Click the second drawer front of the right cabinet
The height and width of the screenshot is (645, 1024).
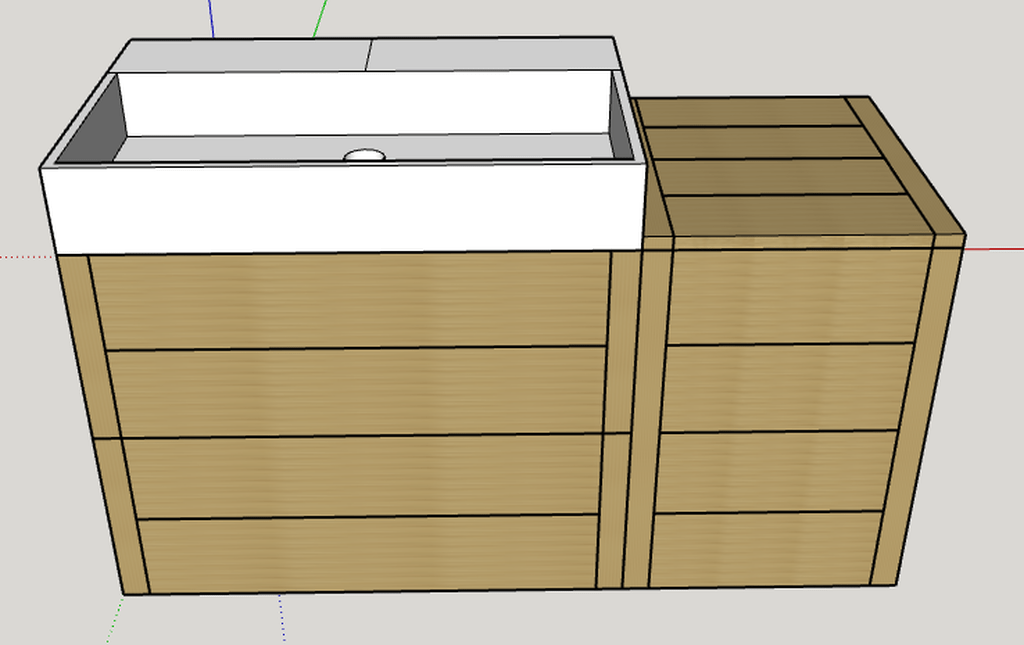tap(787, 388)
